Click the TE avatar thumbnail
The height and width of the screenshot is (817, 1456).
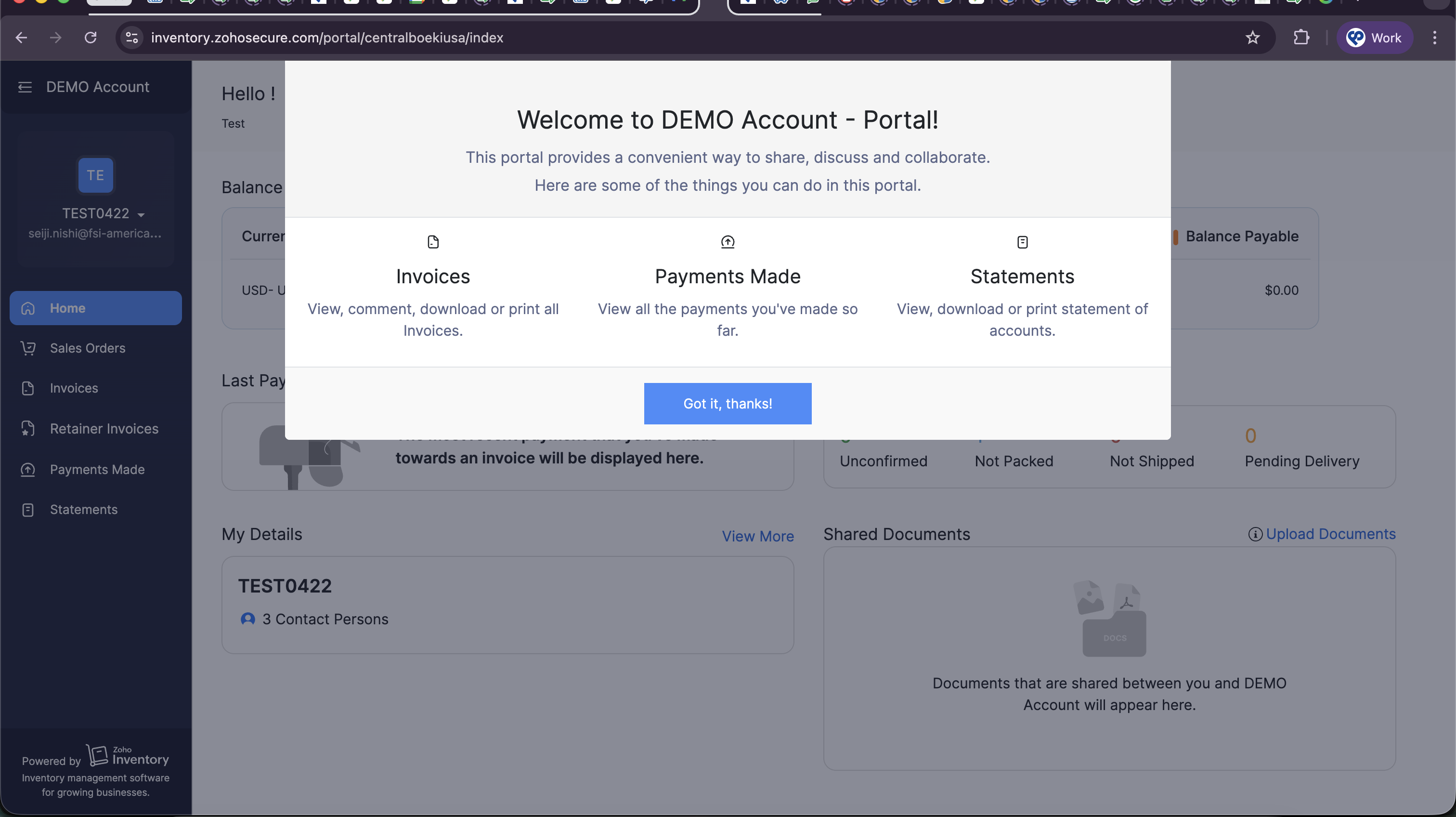point(95,175)
